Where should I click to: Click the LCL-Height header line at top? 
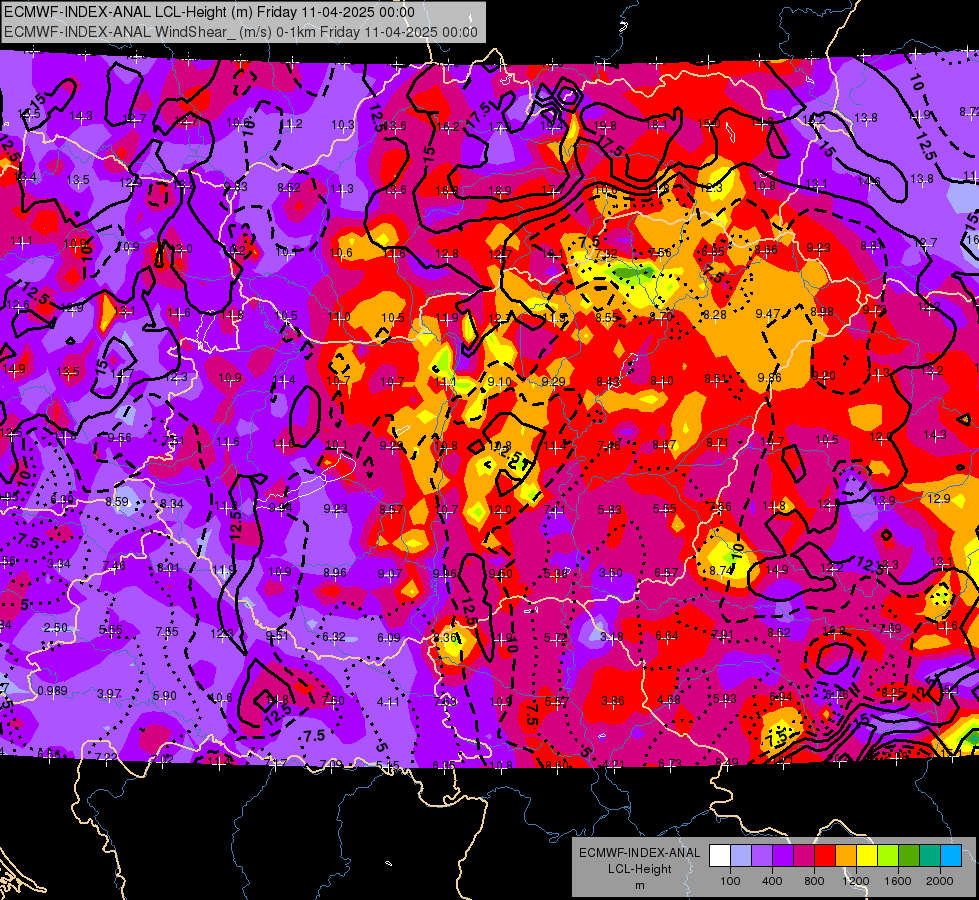(x=209, y=12)
